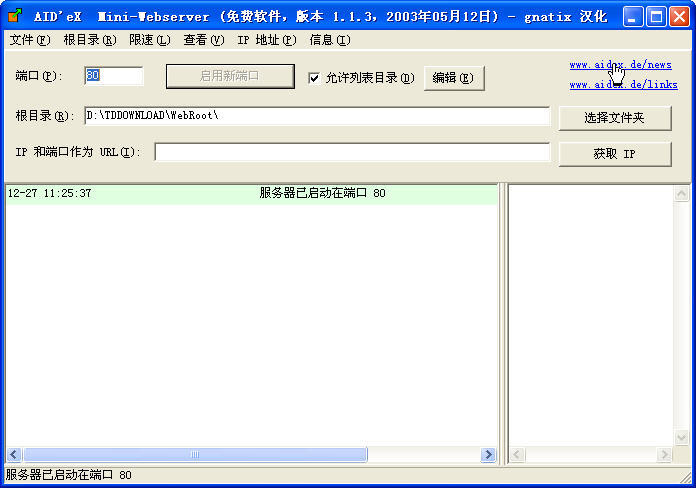This screenshot has height=488, width=696.
Task: Open the 根目录(R) menu
Action: tap(90, 40)
